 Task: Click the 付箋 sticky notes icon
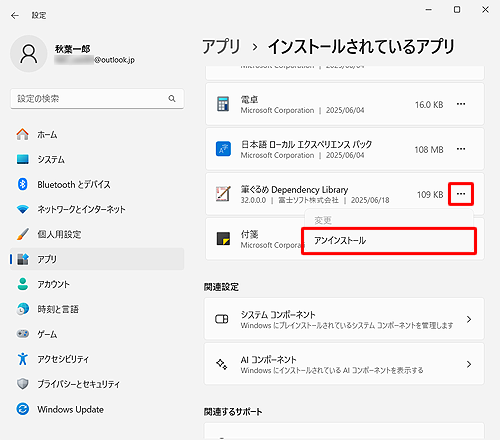(x=223, y=239)
